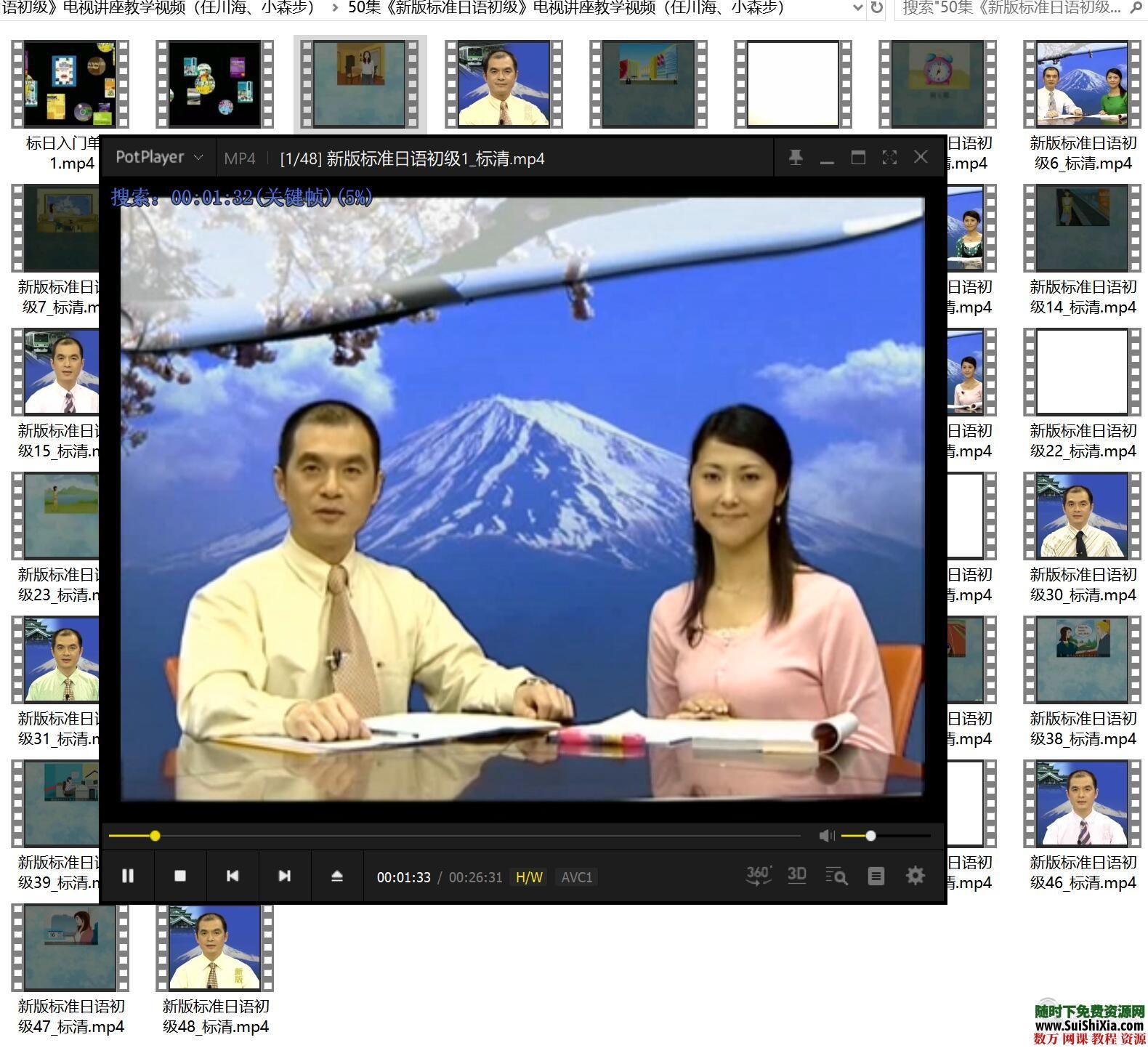Image resolution: width=1148 pixels, height=1048 pixels.
Task: Open the PotPlayer main menu dropdown
Action: (159, 158)
